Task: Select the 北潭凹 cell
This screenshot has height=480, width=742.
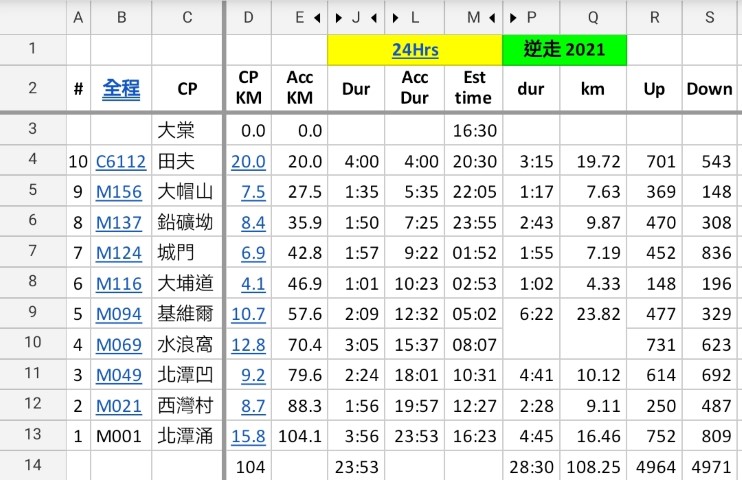Action: [x=187, y=375]
